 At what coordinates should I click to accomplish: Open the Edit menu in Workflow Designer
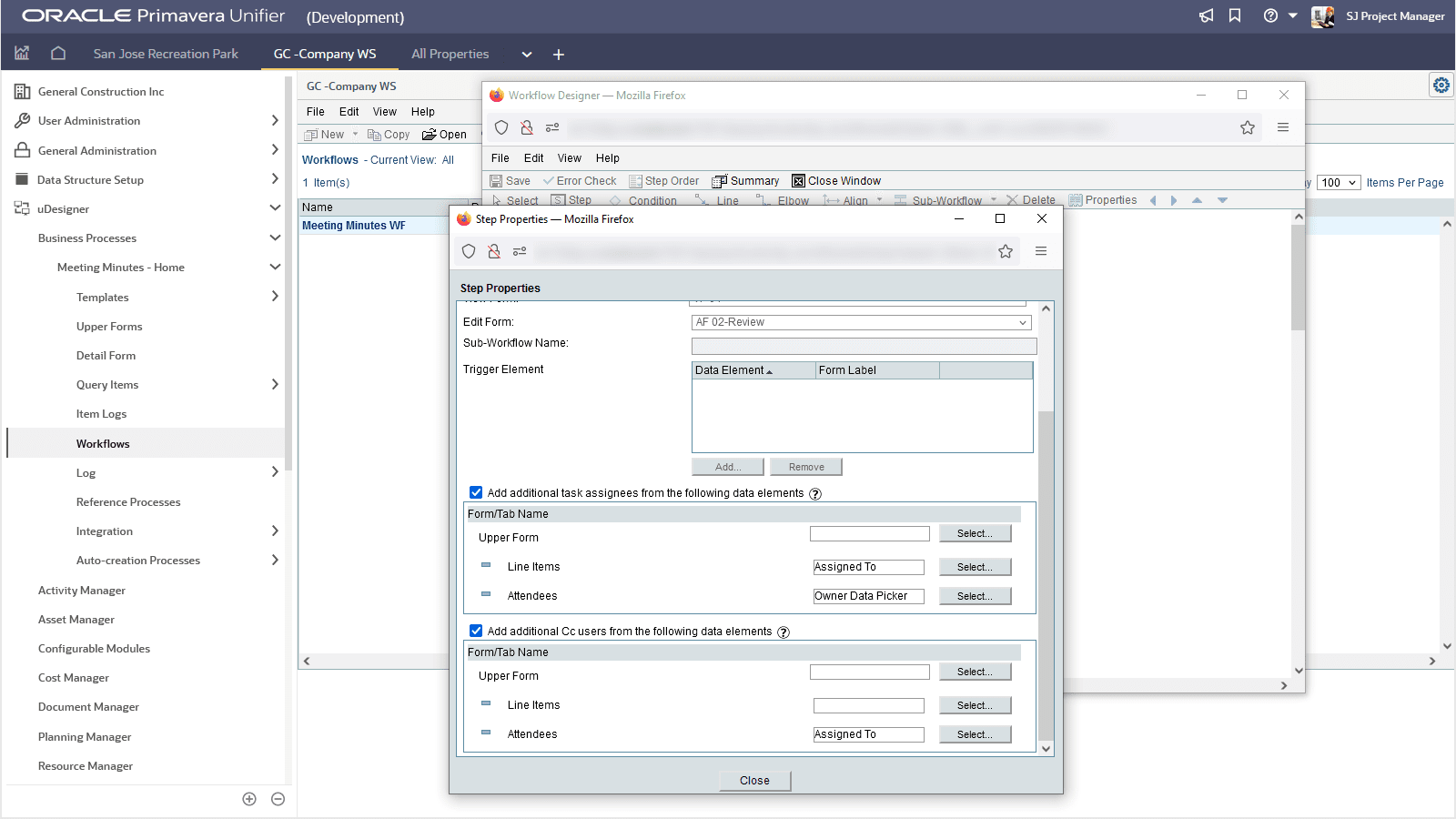click(x=533, y=157)
